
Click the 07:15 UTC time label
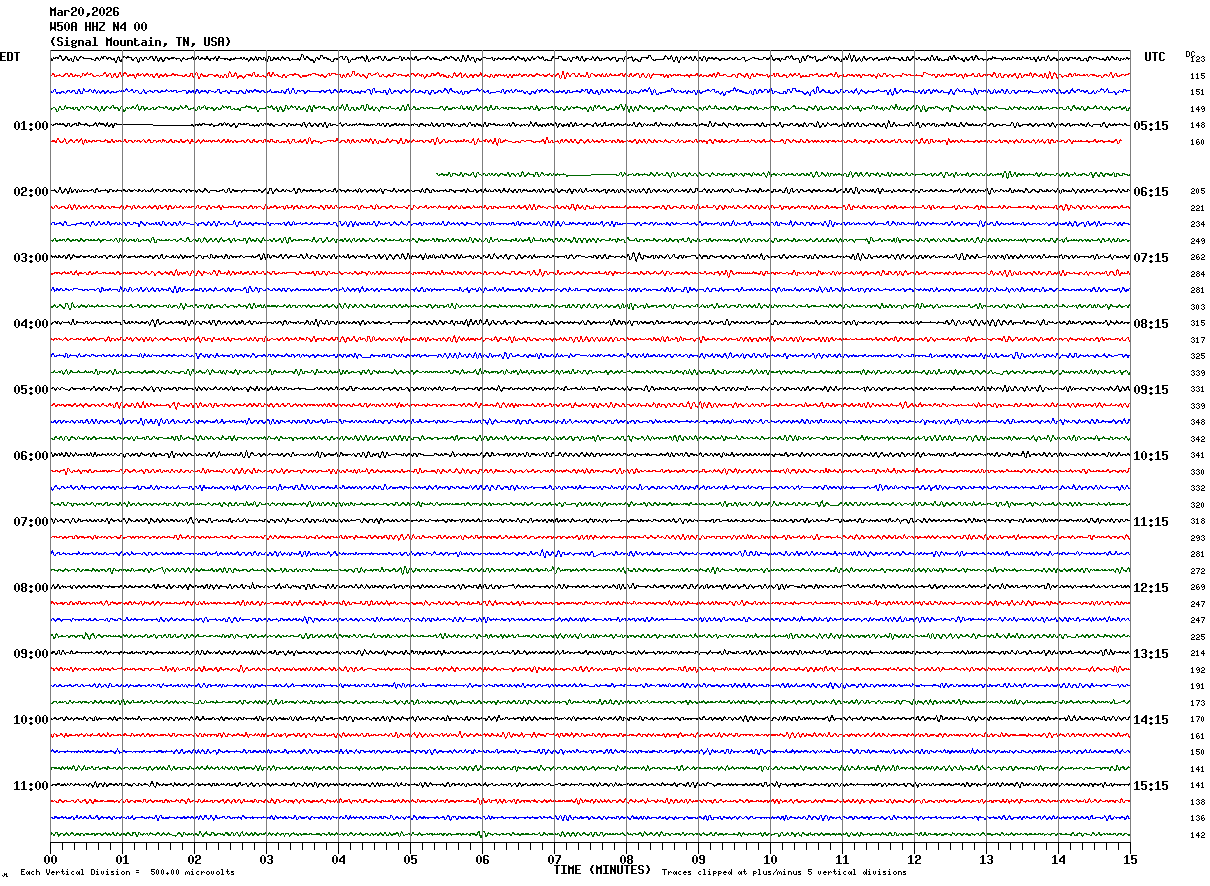[1151, 258]
